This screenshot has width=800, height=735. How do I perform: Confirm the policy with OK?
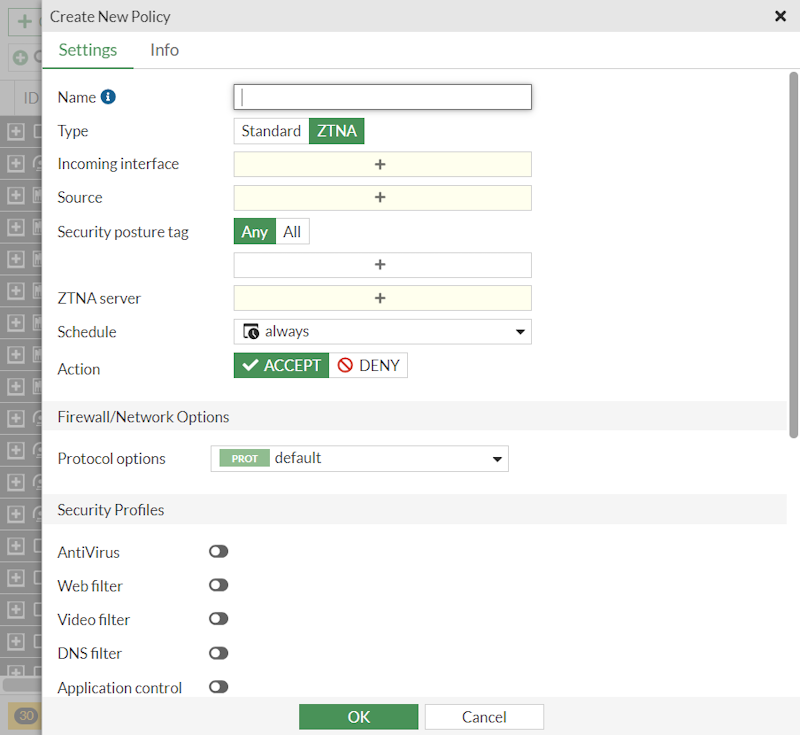358,716
